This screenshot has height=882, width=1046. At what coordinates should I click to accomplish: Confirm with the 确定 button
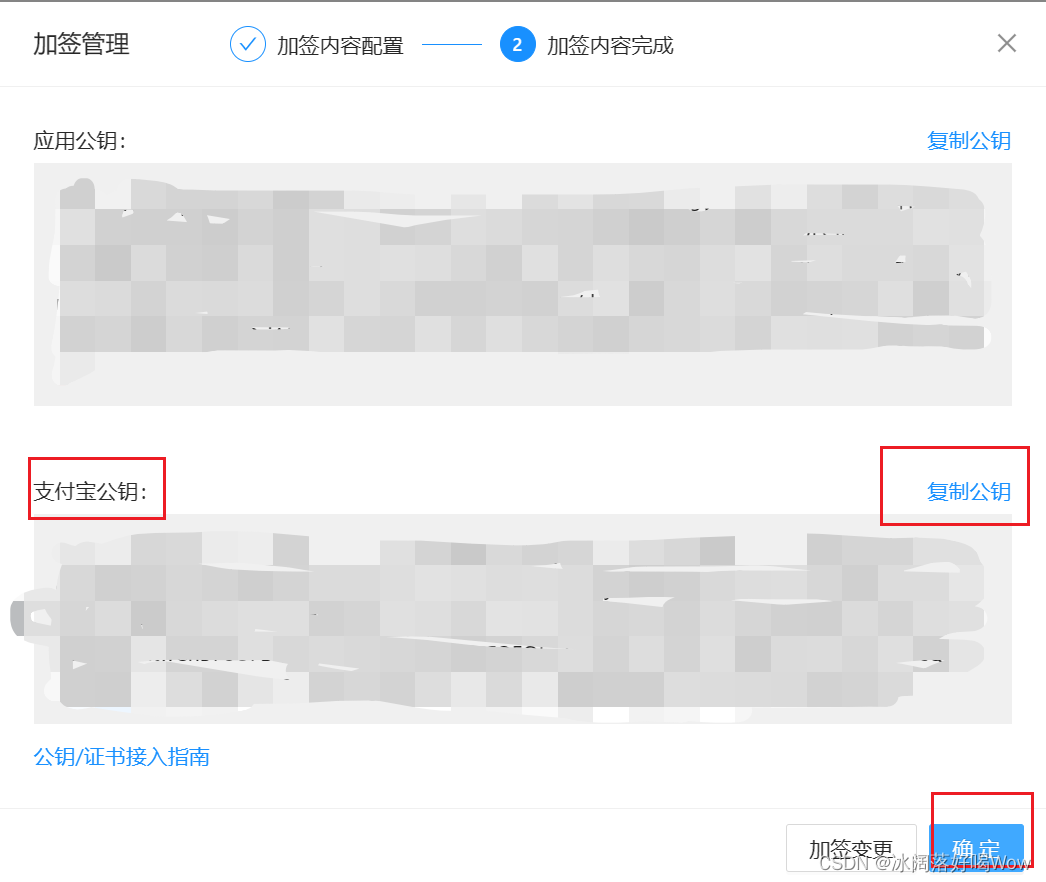pos(976,848)
